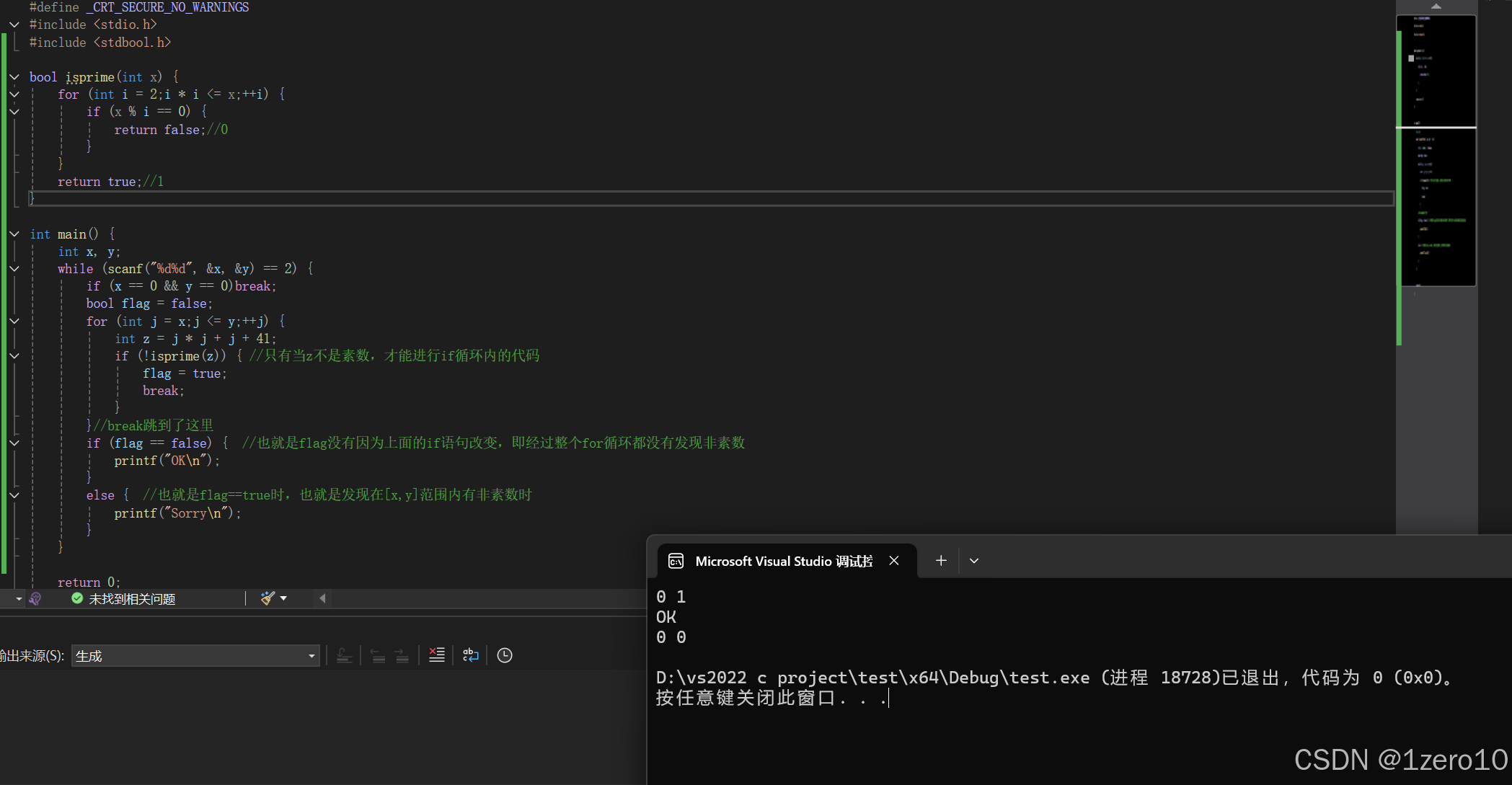Click the go-to-previous-message icon
The image size is (1512, 785).
378,655
